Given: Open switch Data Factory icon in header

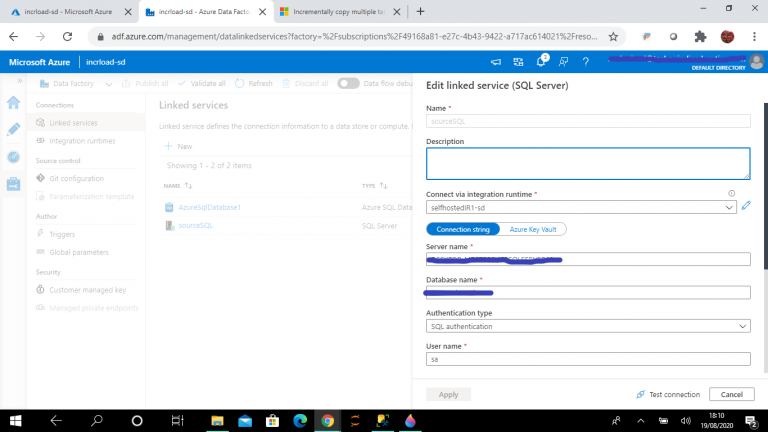Looking at the screenshot, I should [518, 62].
